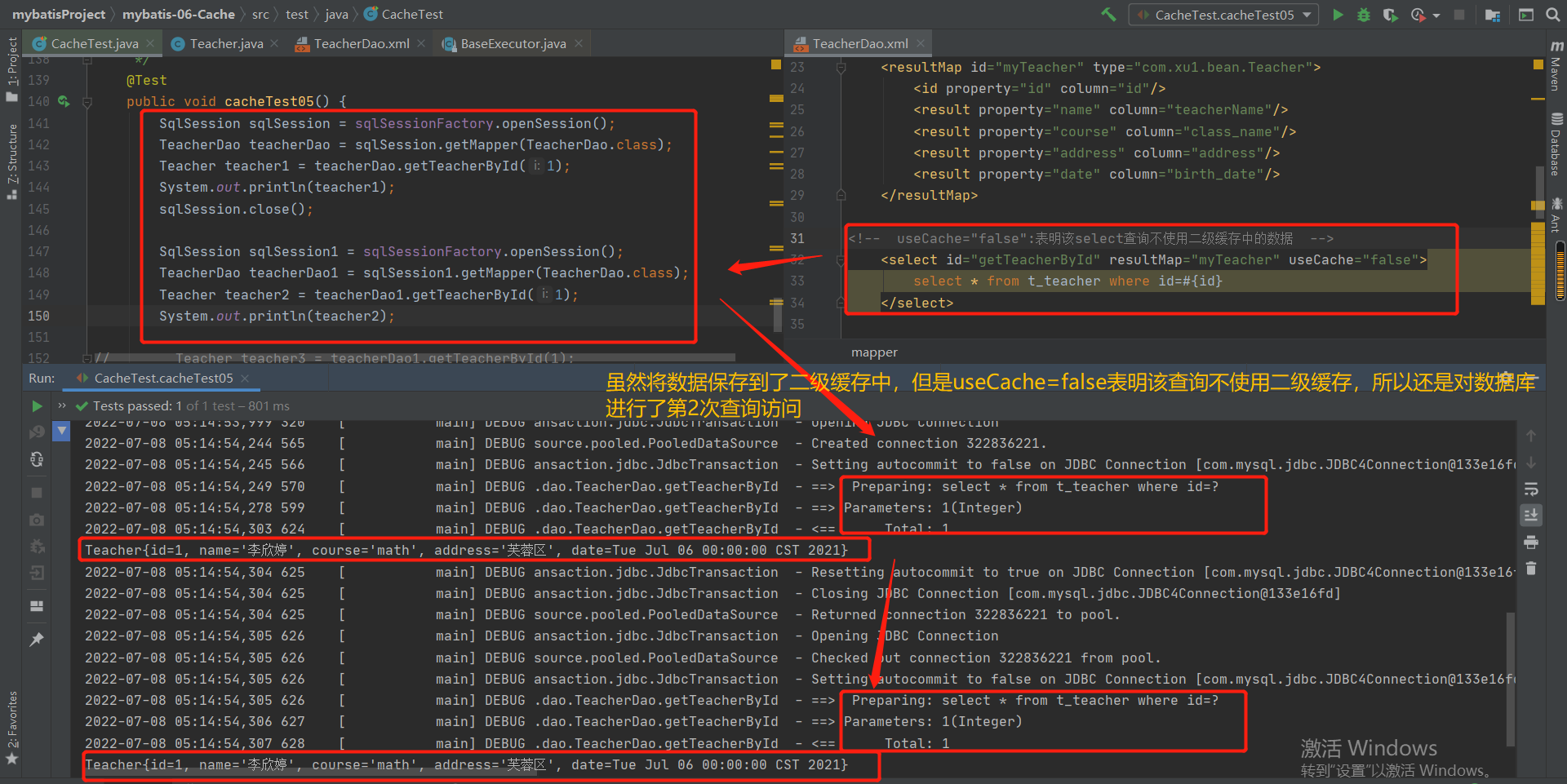Toggle the Pin Tab icon
Screen dimensions: 1567x784
coord(37,640)
